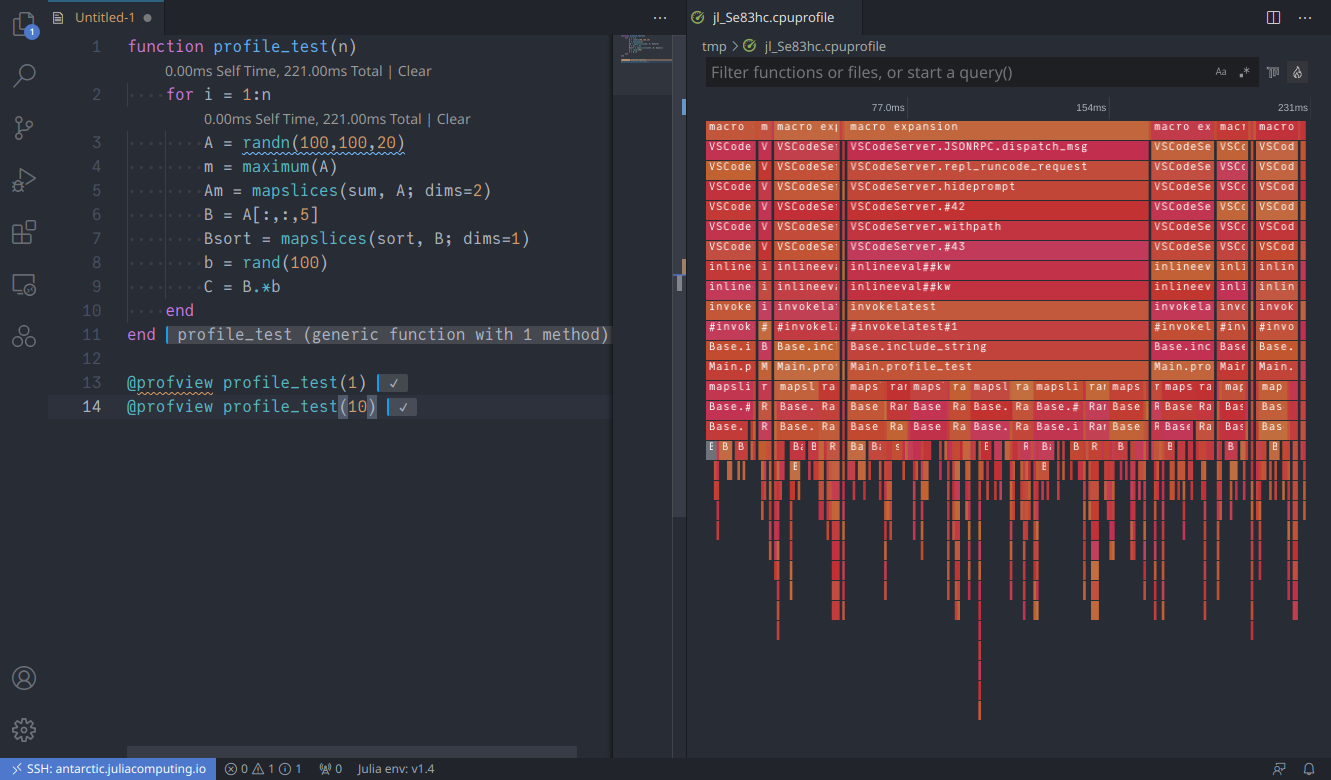Toggle match case in the profile filter
Image resolution: width=1331 pixels, height=780 pixels.
(1221, 71)
